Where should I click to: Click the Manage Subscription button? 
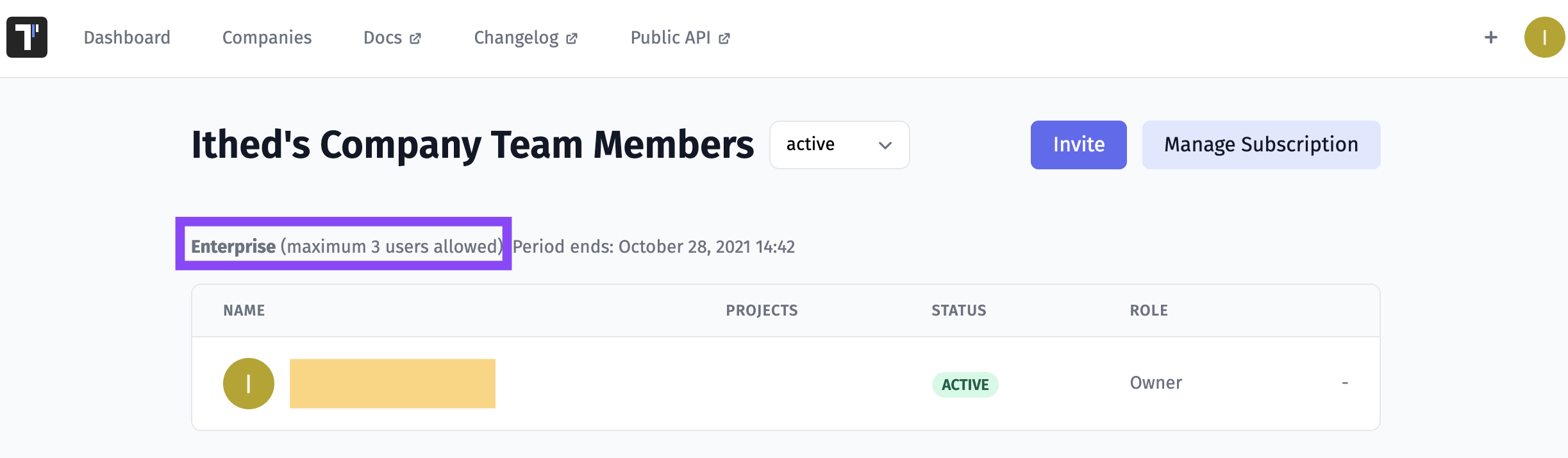click(x=1261, y=145)
